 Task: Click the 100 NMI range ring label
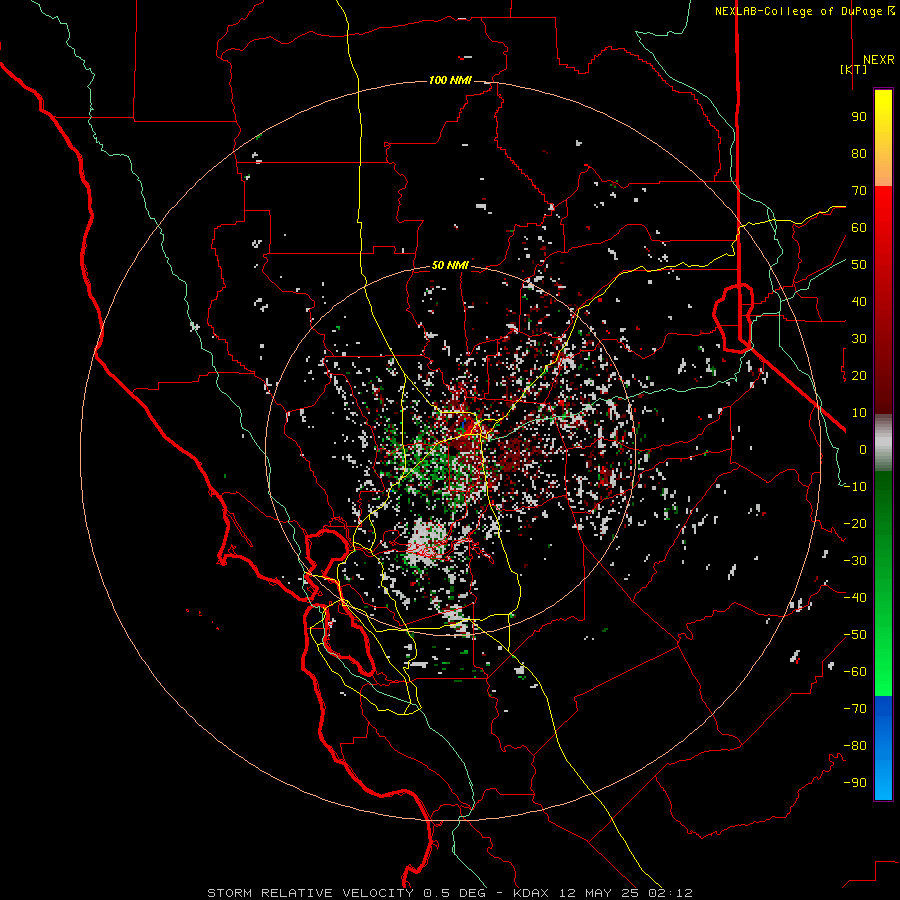[x=450, y=80]
